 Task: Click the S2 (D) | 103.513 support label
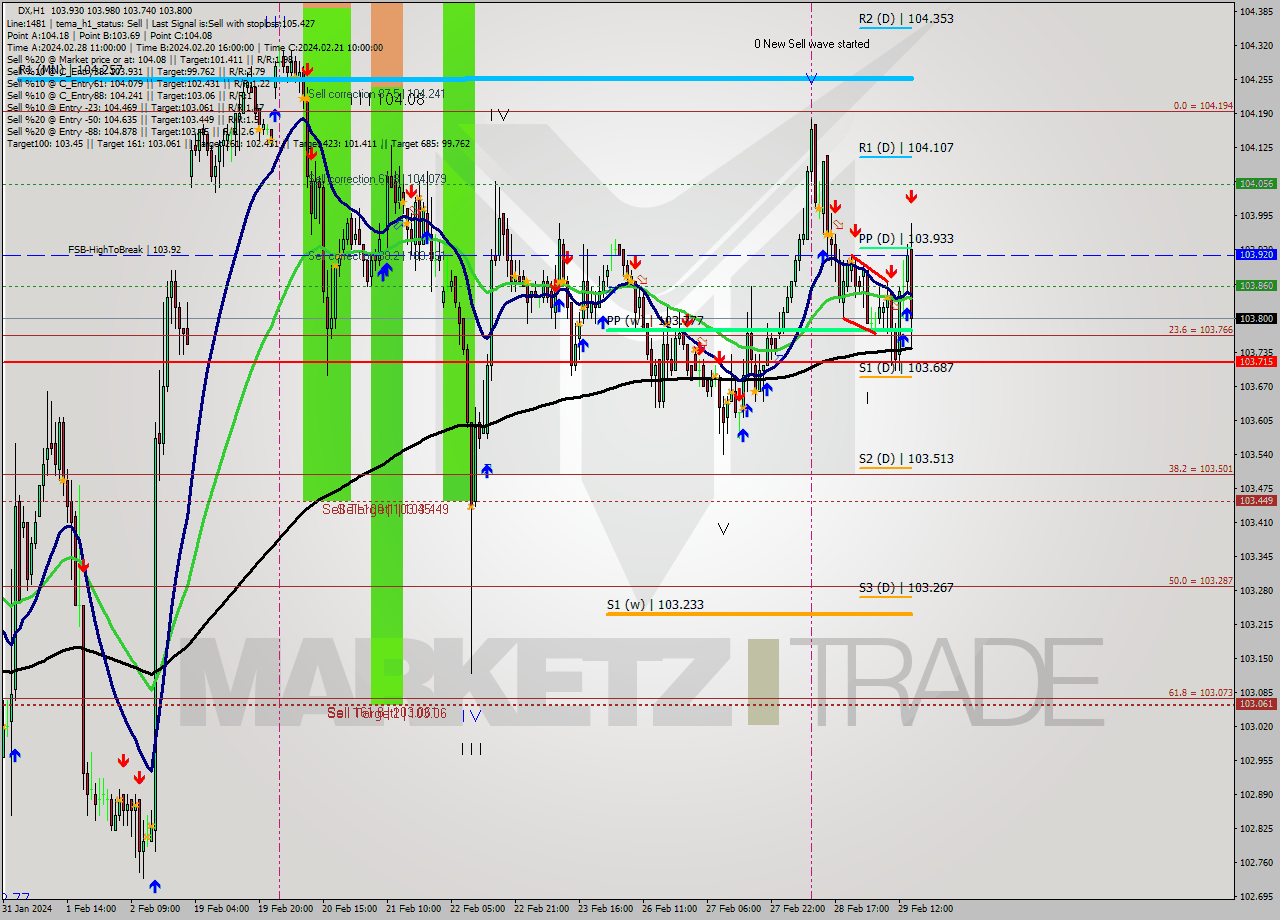[906, 458]
